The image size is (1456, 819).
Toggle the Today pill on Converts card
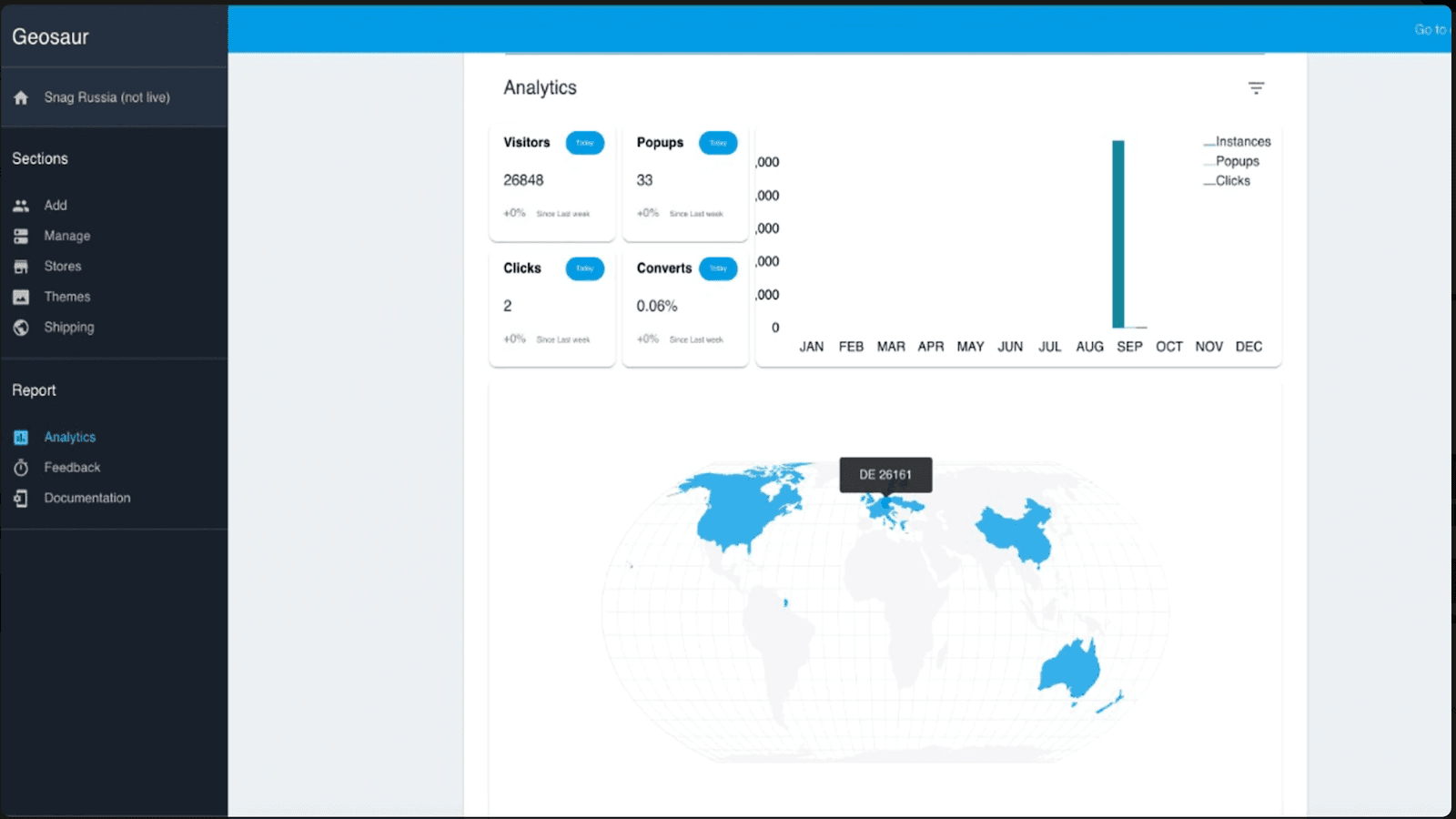(718, 268)
